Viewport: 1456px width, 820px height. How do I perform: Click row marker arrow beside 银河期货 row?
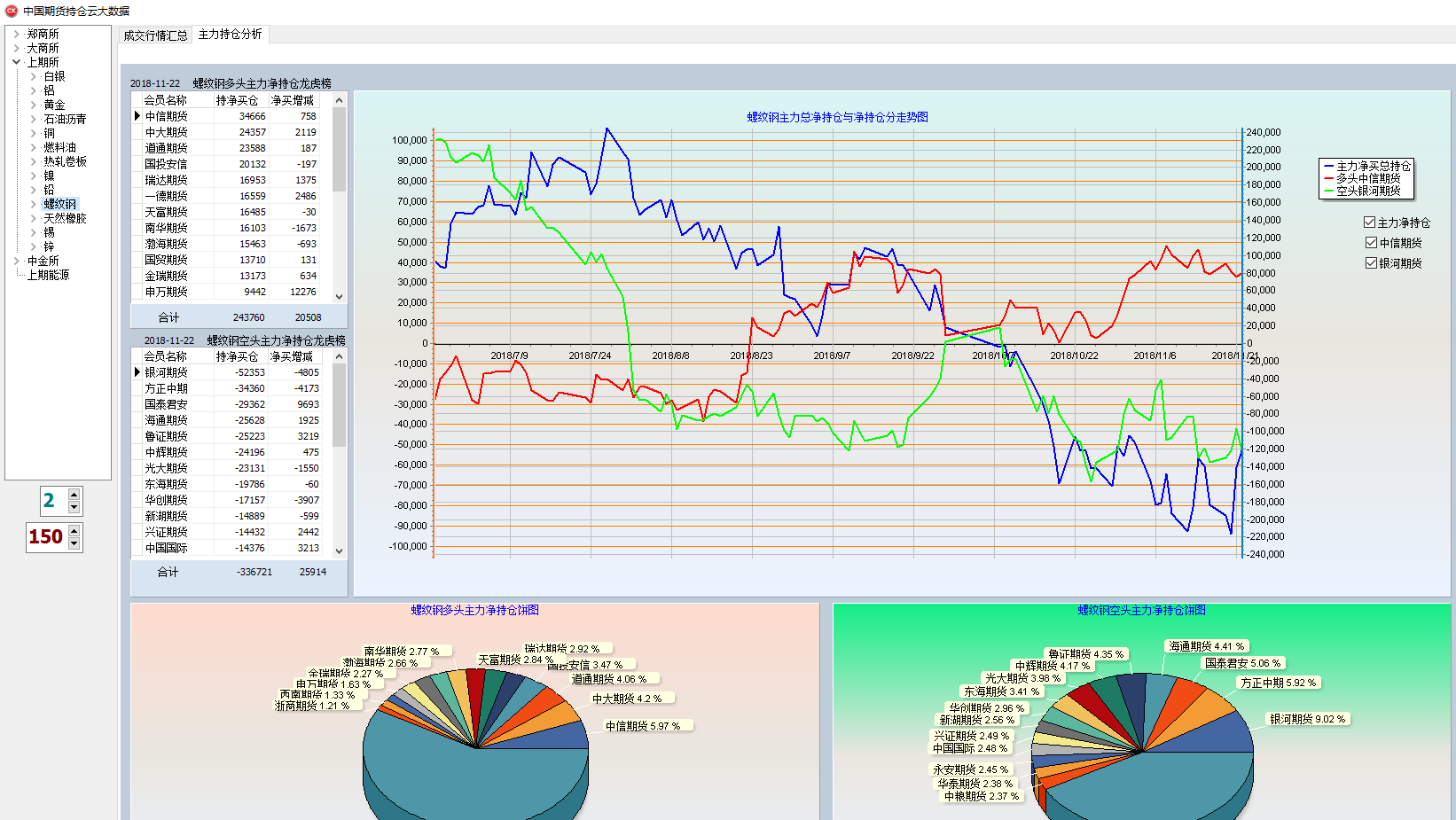click(137, 372)
